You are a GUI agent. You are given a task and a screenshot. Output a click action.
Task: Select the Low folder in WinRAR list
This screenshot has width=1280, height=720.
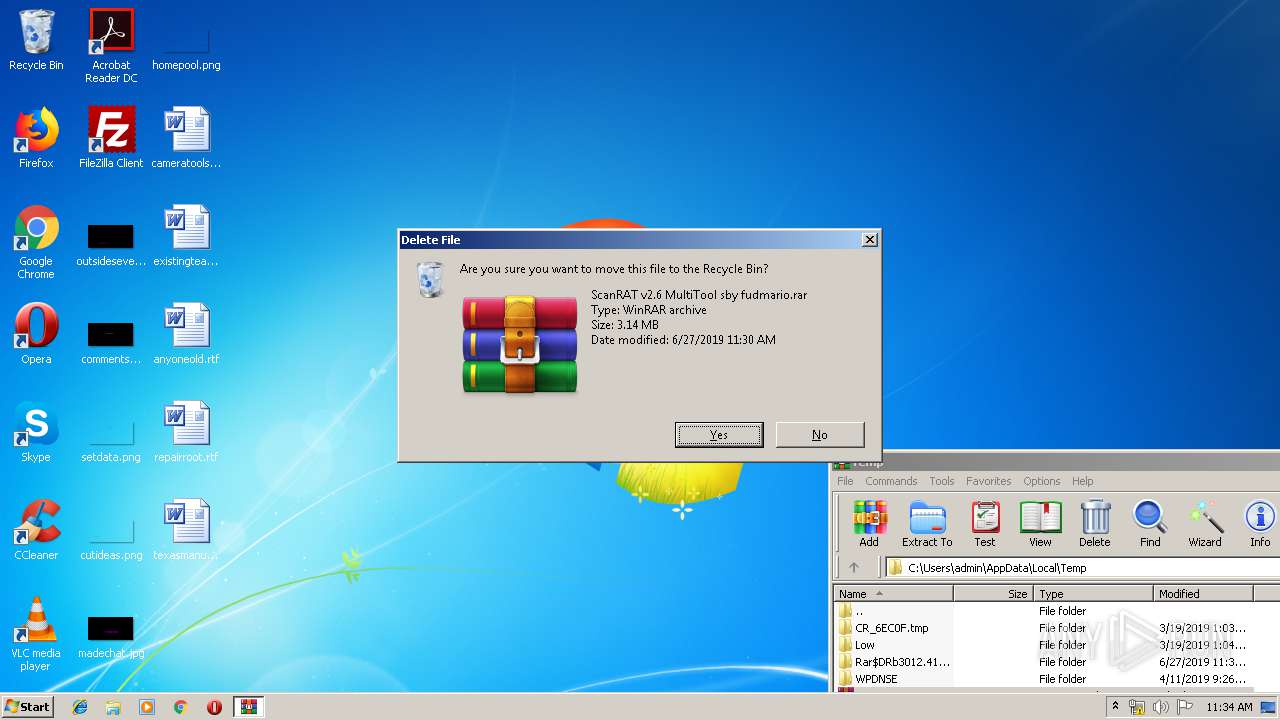point(1043,645)
